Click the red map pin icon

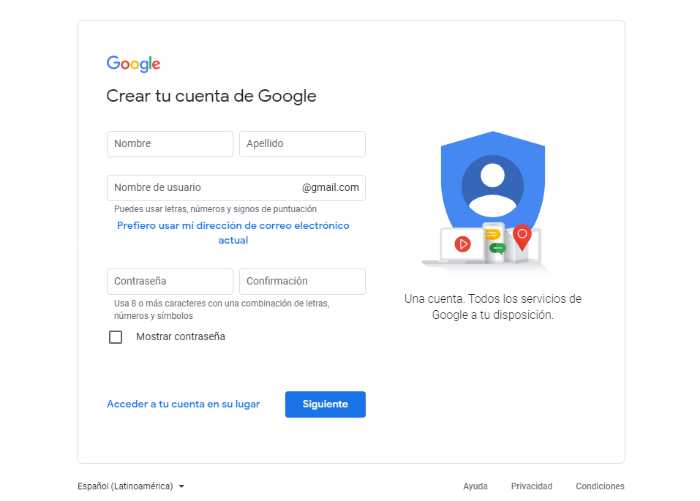tap(522, 237)
